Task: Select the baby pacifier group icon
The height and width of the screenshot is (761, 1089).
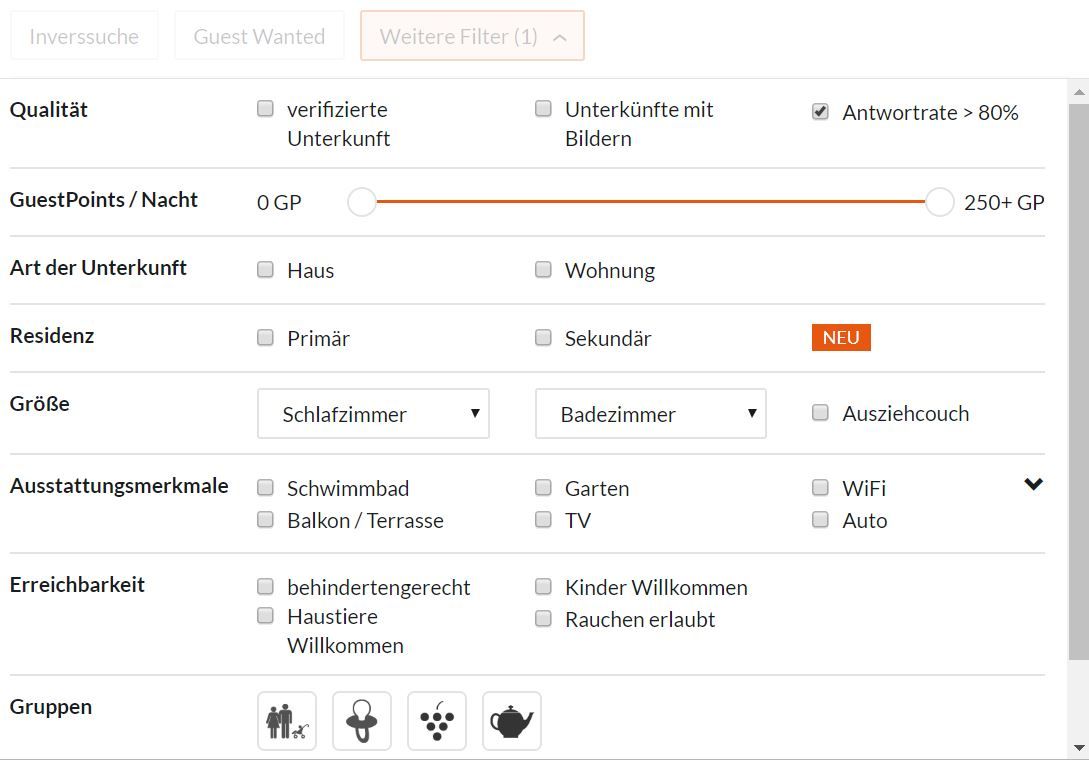Action: pyautogui.click(x=362, y=721)
